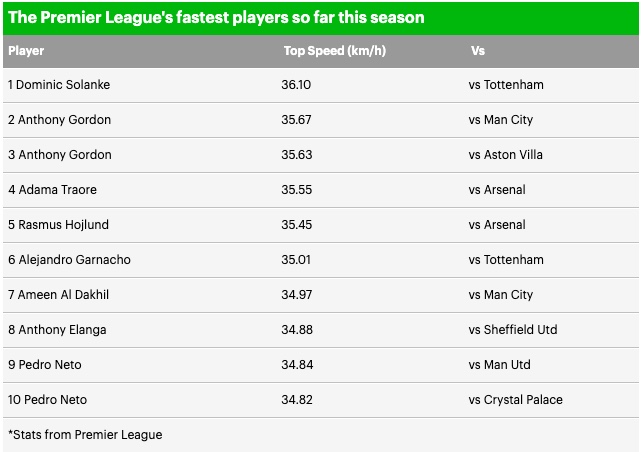Click the 35.45 speed value
641x452 pixels.
pos(296,225)
